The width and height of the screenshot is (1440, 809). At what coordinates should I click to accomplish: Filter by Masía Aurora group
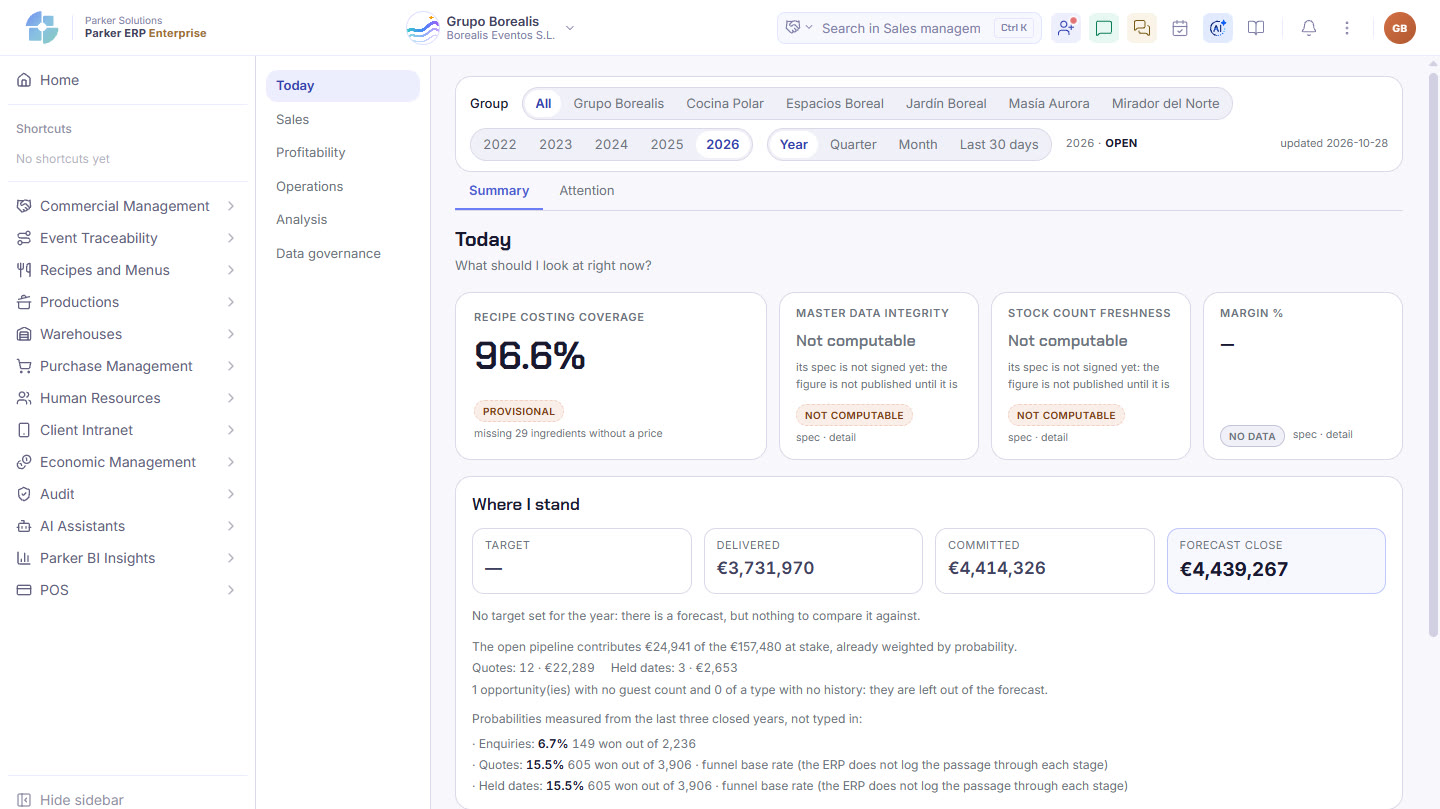(x=1048, y=103)
